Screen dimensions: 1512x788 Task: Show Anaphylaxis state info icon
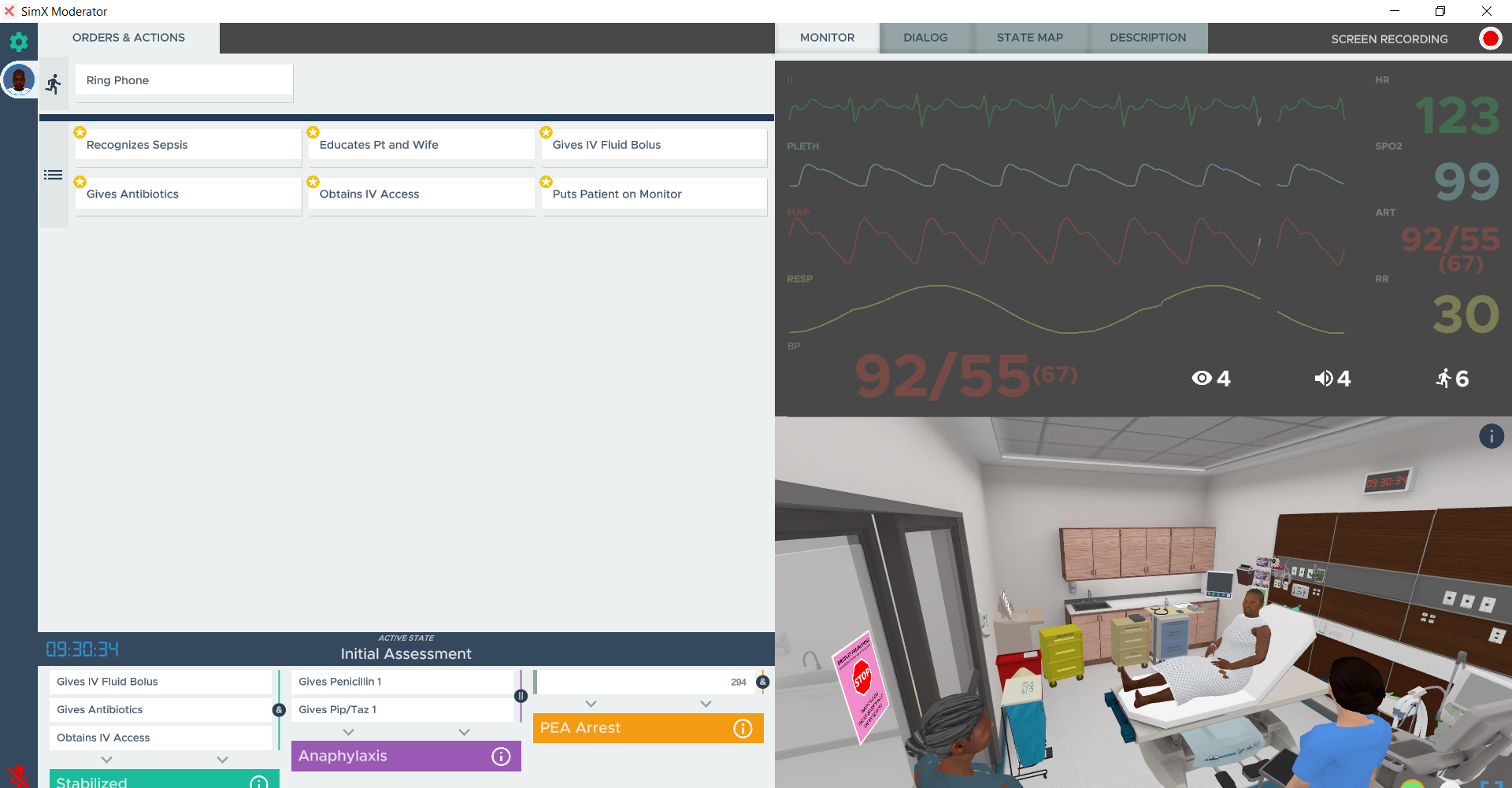501,757
